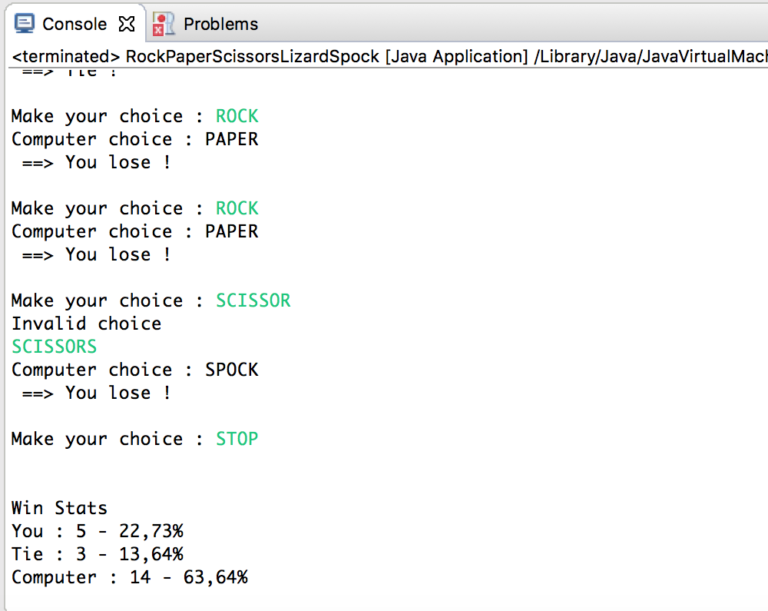
Task: Close the Console tab with X
Action: pyautogui.click(x=127, y=24)
